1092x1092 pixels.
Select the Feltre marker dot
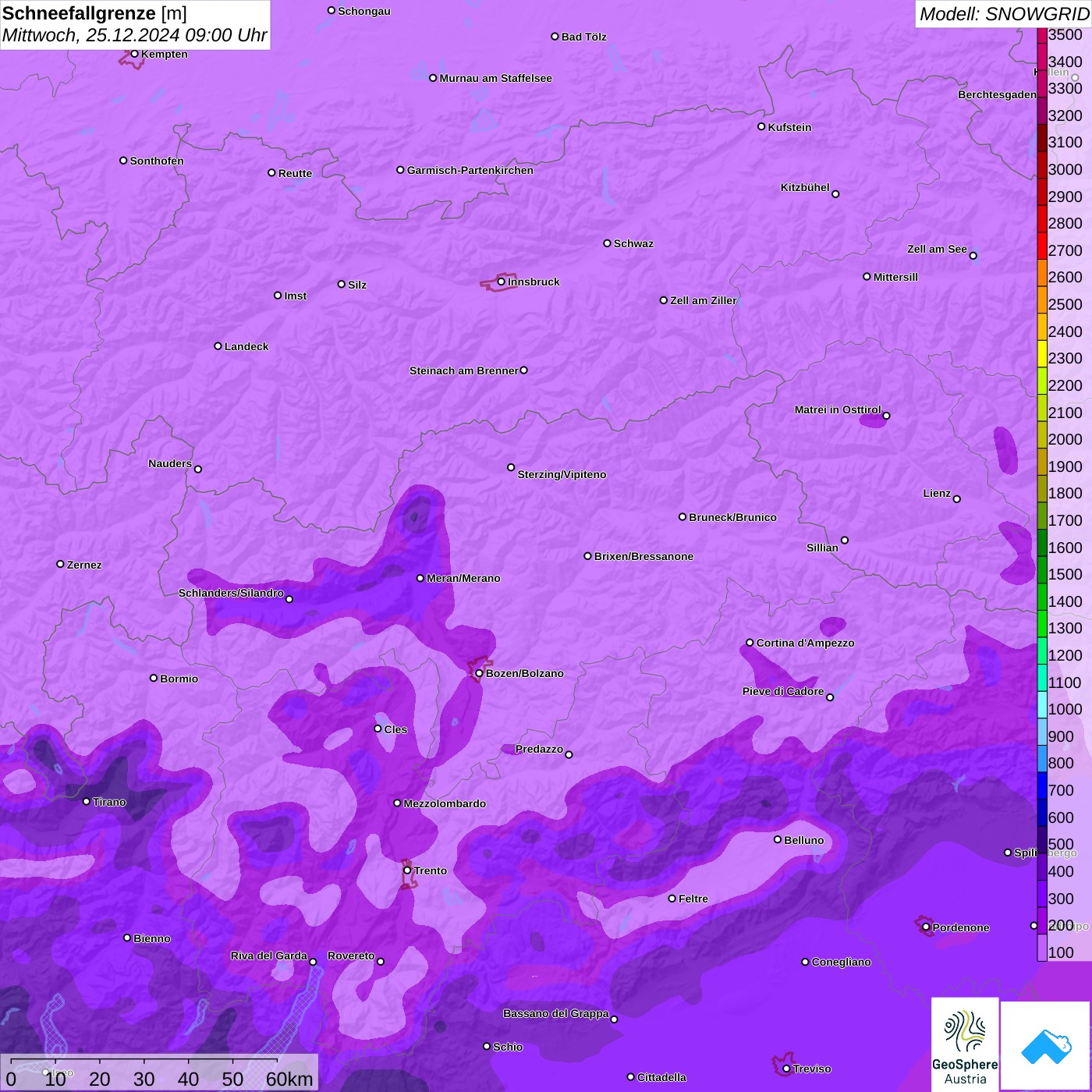coord(672,899)
